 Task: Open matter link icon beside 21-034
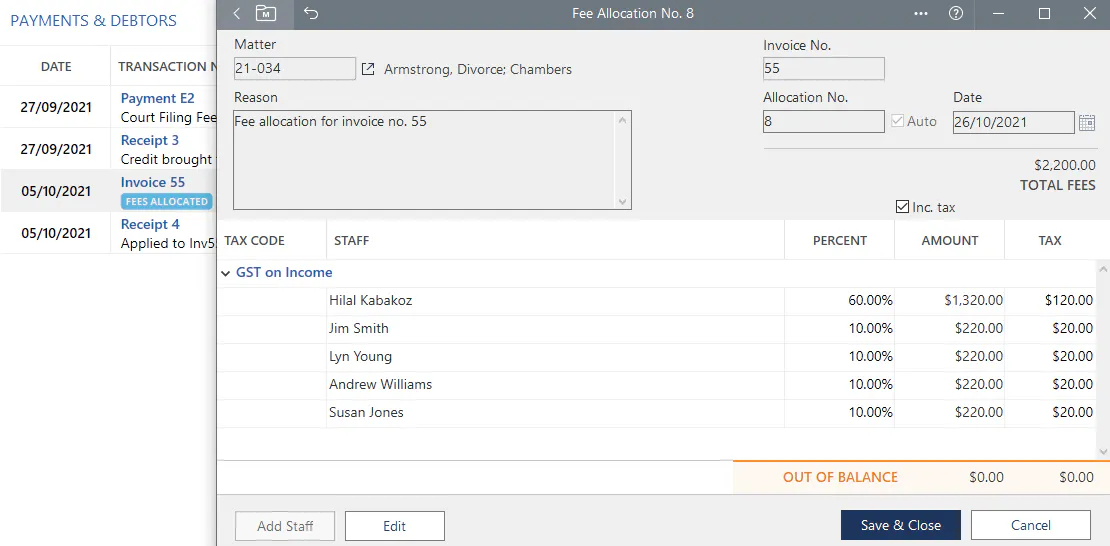[367, 69]
